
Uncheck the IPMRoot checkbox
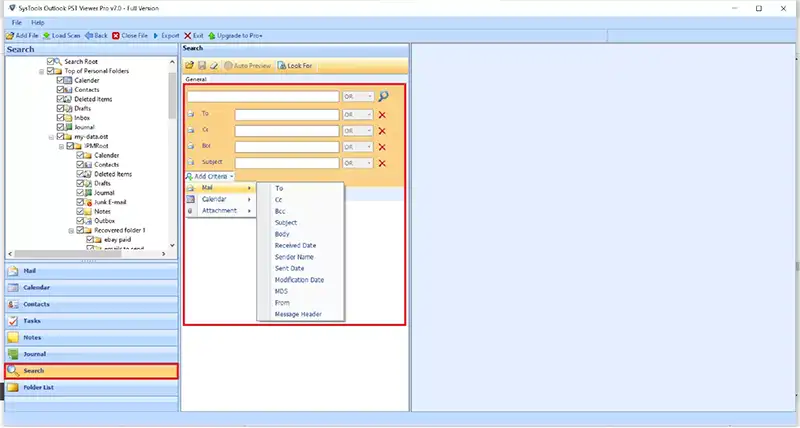[70, 146]
